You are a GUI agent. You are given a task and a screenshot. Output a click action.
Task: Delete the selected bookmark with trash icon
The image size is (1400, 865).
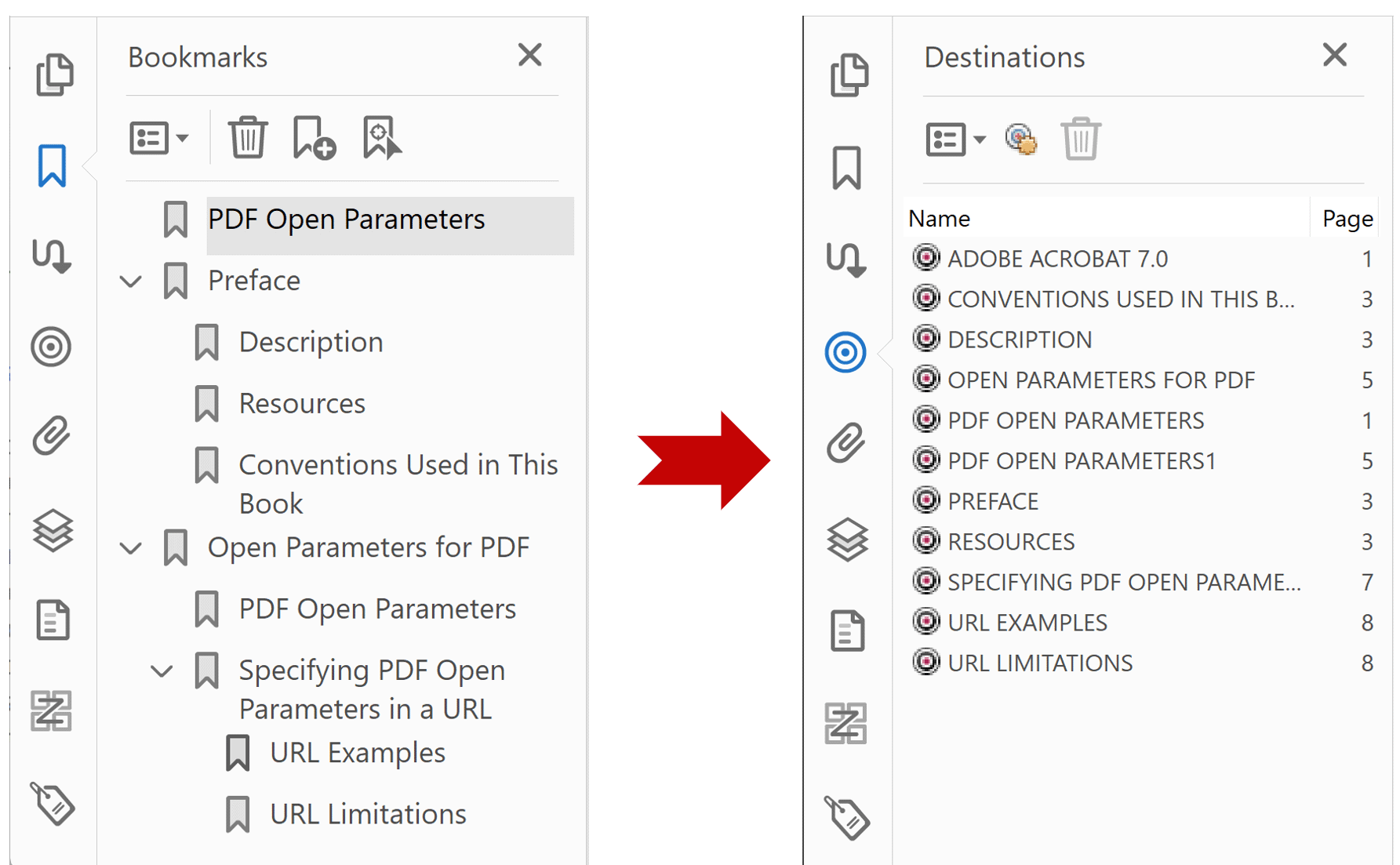[x=248, y=137]
